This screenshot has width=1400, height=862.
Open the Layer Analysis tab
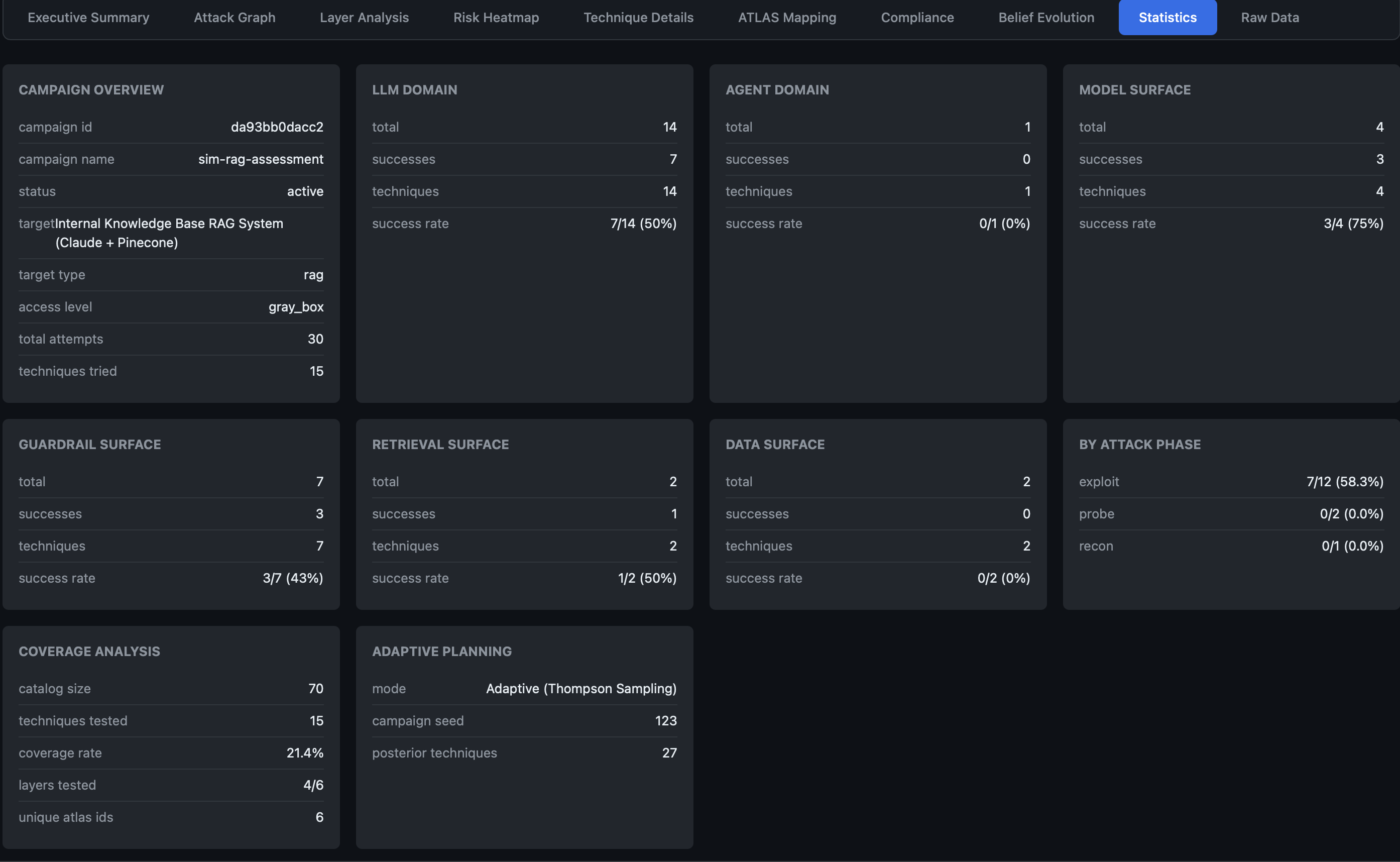pyautogui.click(x=364, y=18)
